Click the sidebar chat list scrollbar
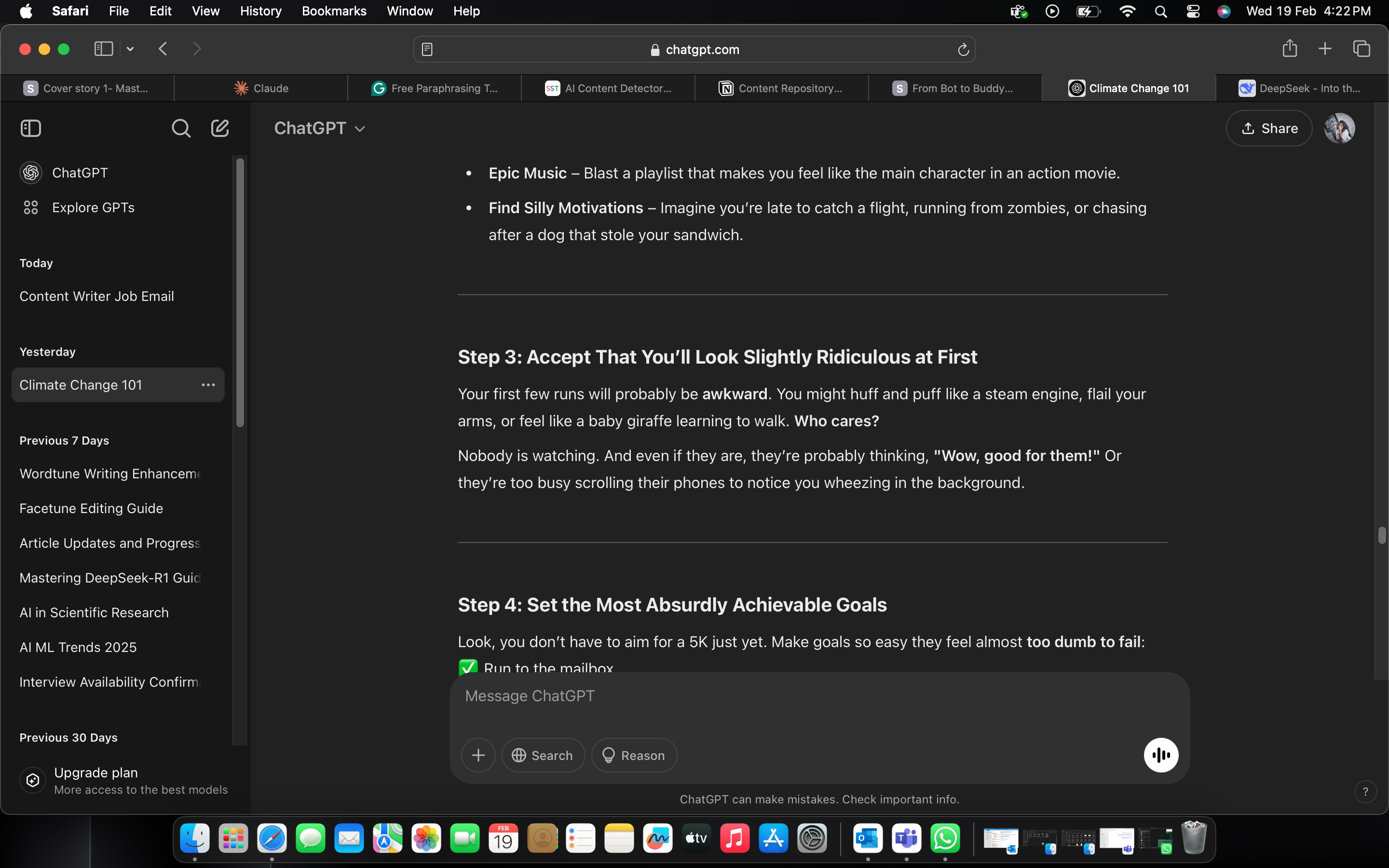The width and height of the screenshot is (1389, 868). (x=240, y=293)
